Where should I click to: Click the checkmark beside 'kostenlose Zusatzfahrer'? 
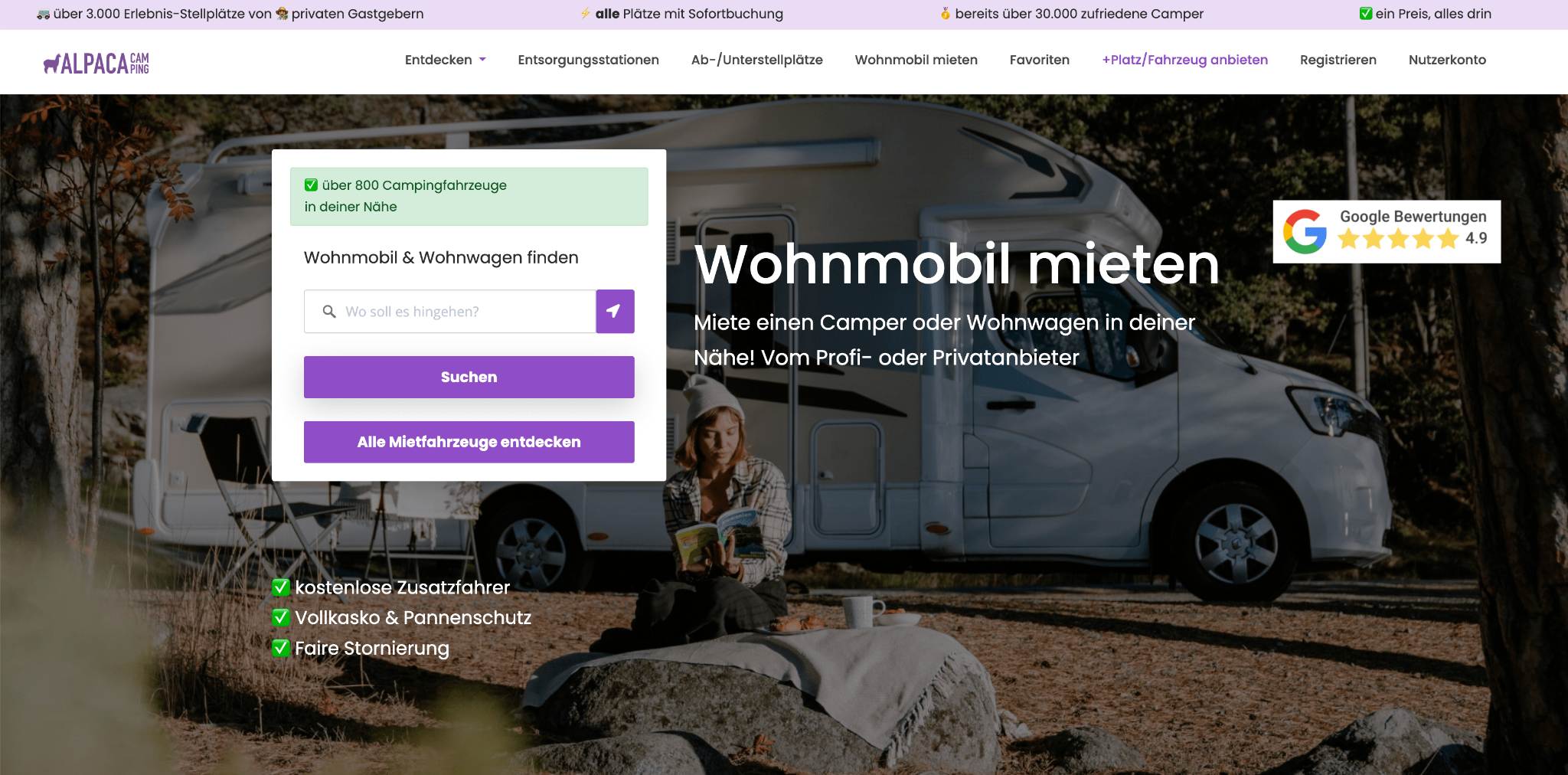click(281, 587)
